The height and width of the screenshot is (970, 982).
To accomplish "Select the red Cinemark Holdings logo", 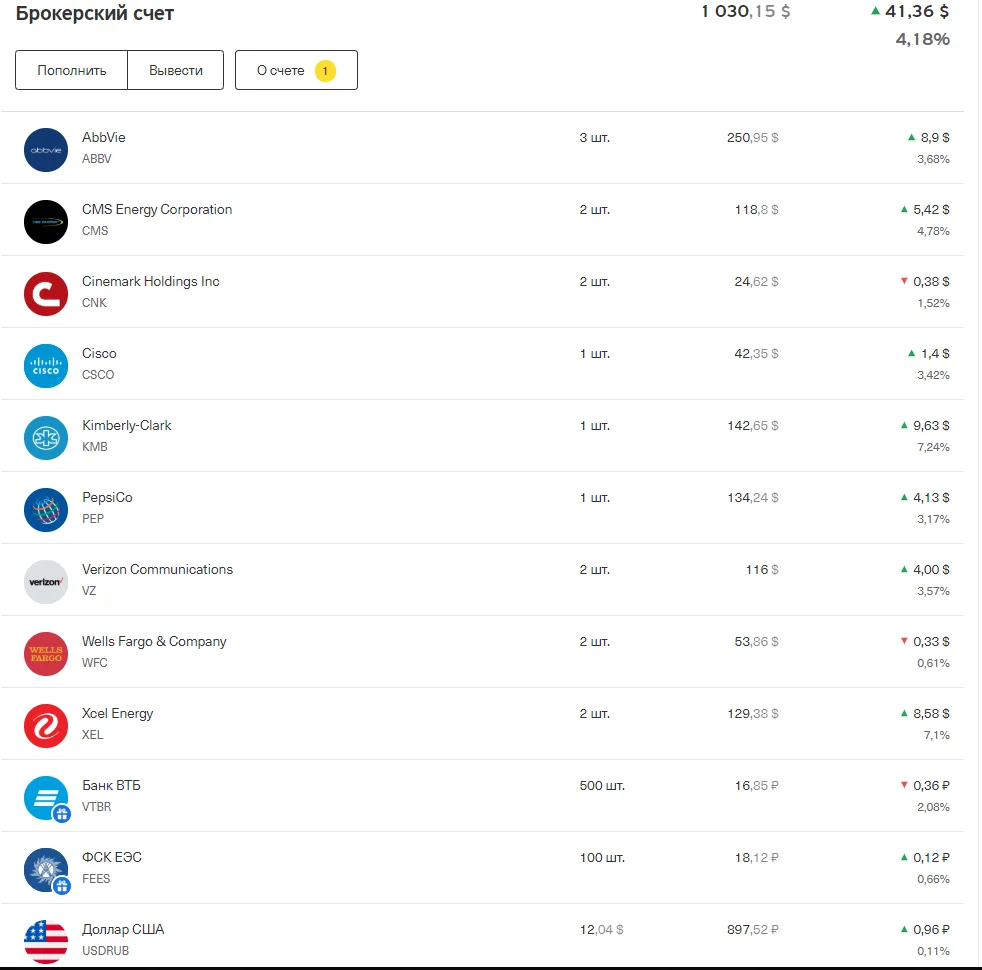I will [45, 292].
